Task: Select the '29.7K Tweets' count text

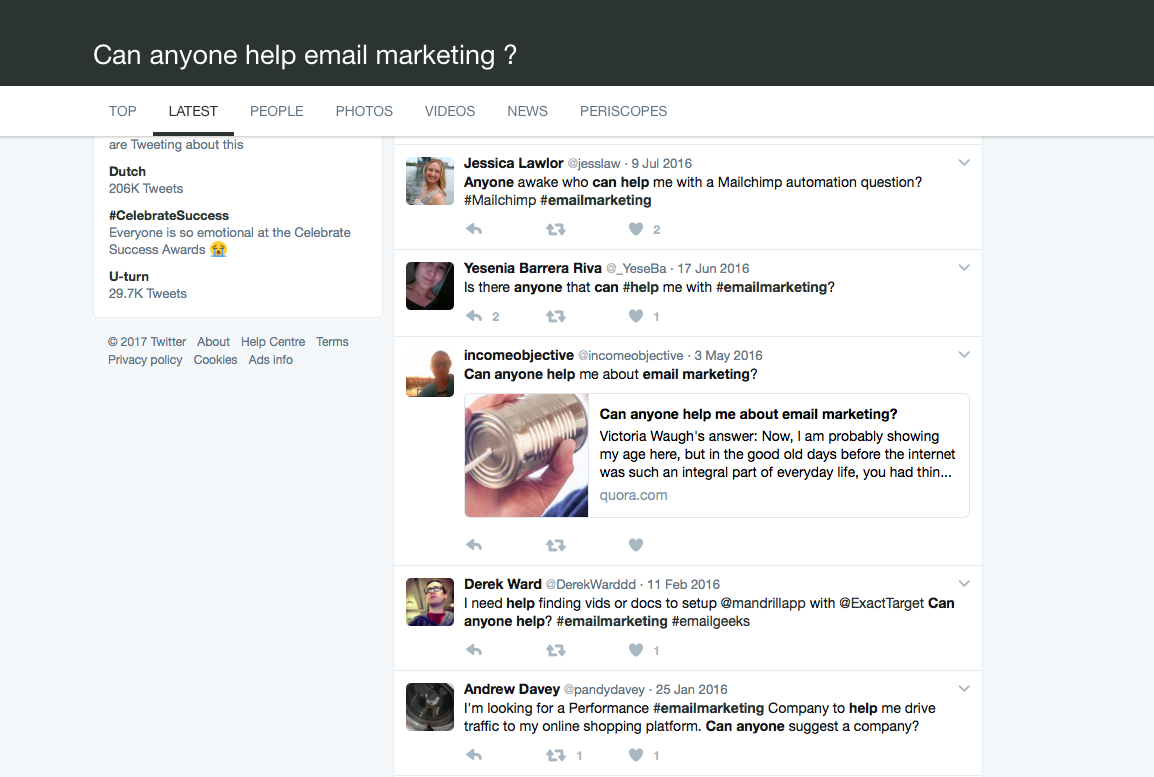Action: click(148, 294)
